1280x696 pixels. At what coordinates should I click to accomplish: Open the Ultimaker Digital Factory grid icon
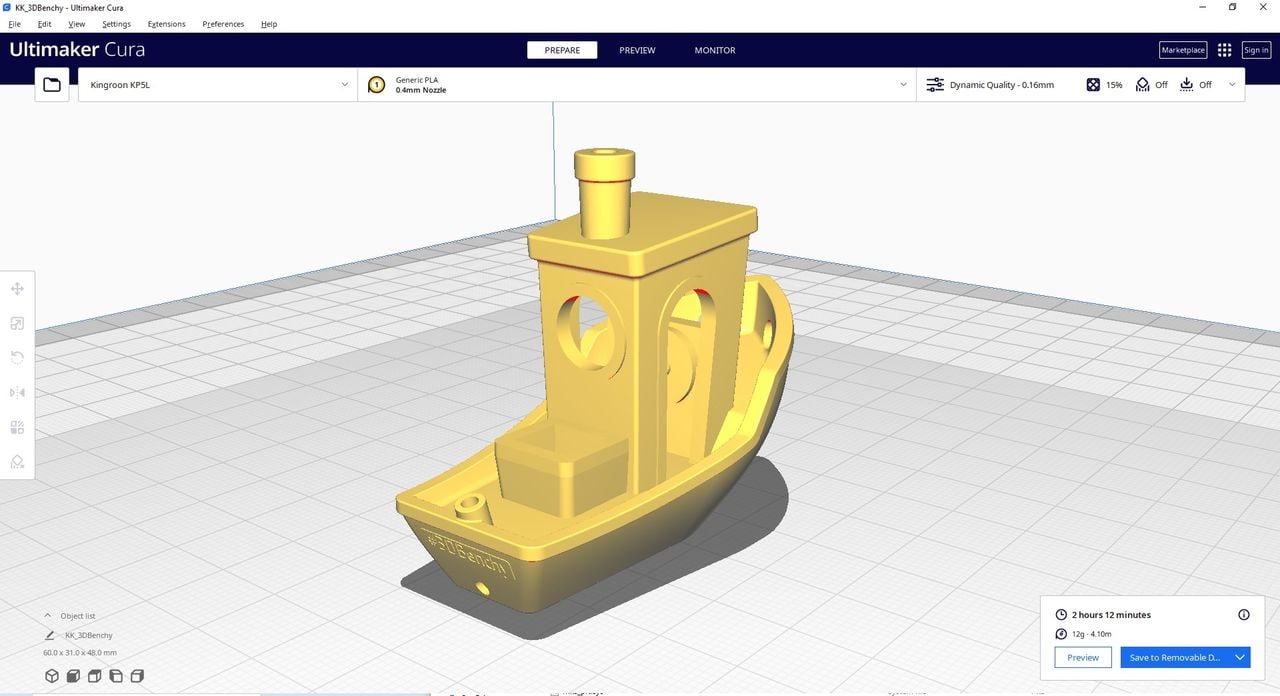1224,49
